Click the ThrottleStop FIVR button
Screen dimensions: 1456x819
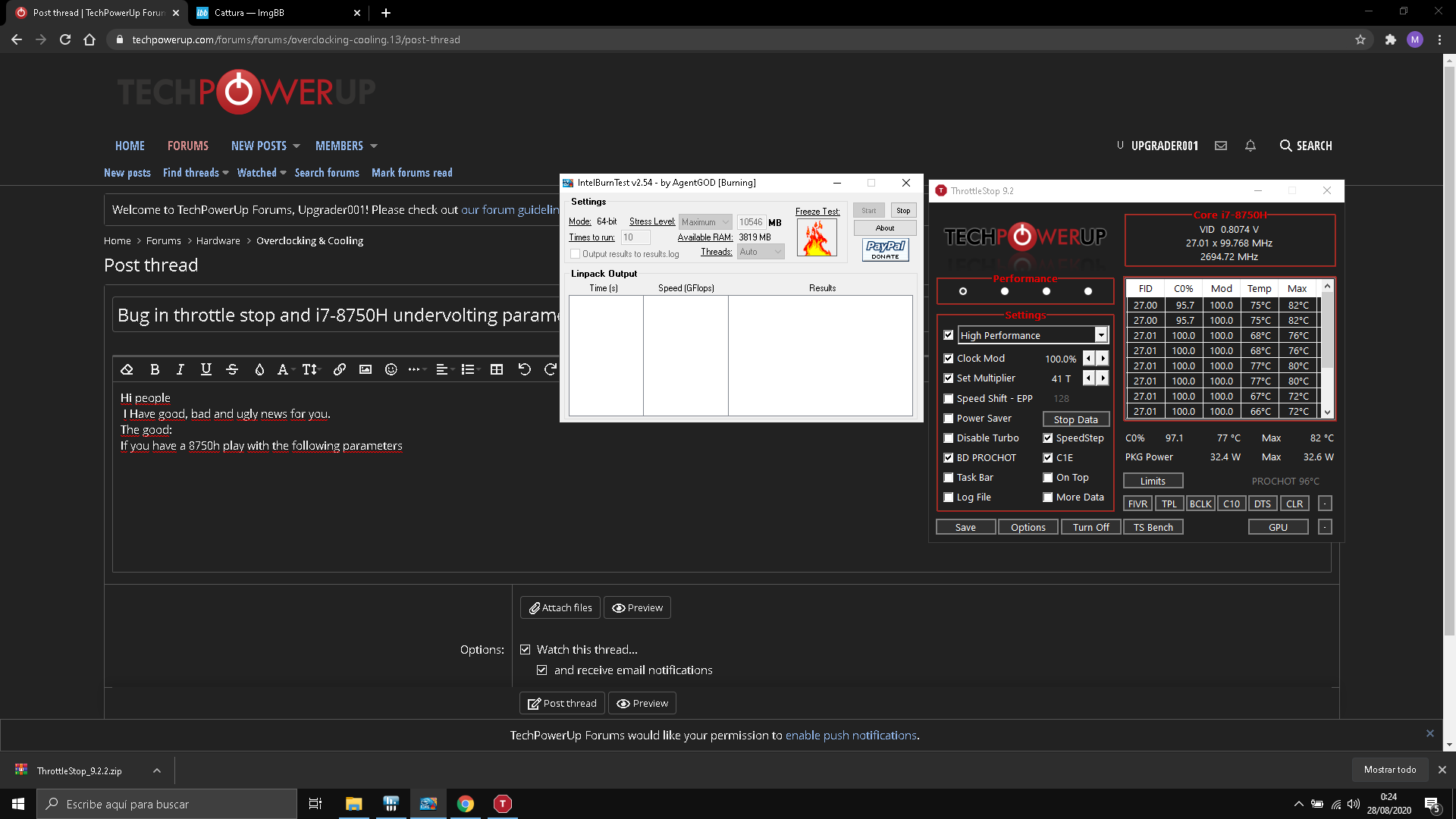tap(1137, 503)
